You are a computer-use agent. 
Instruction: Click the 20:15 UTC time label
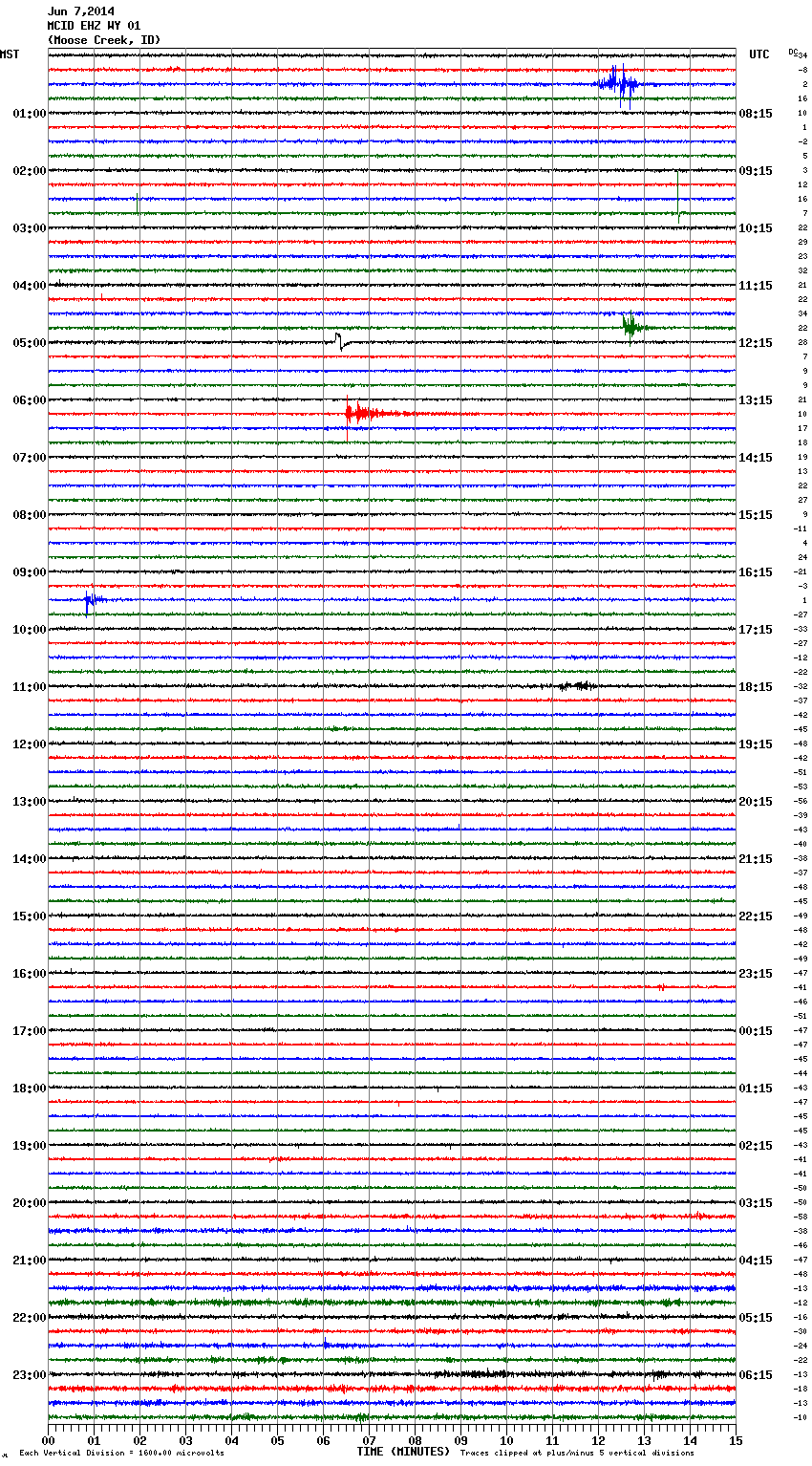(756, 802)
